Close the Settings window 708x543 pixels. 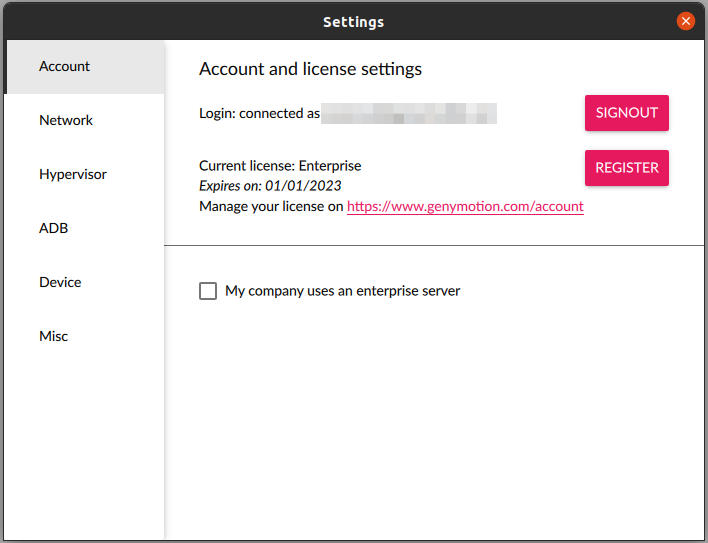pos(685,21)
